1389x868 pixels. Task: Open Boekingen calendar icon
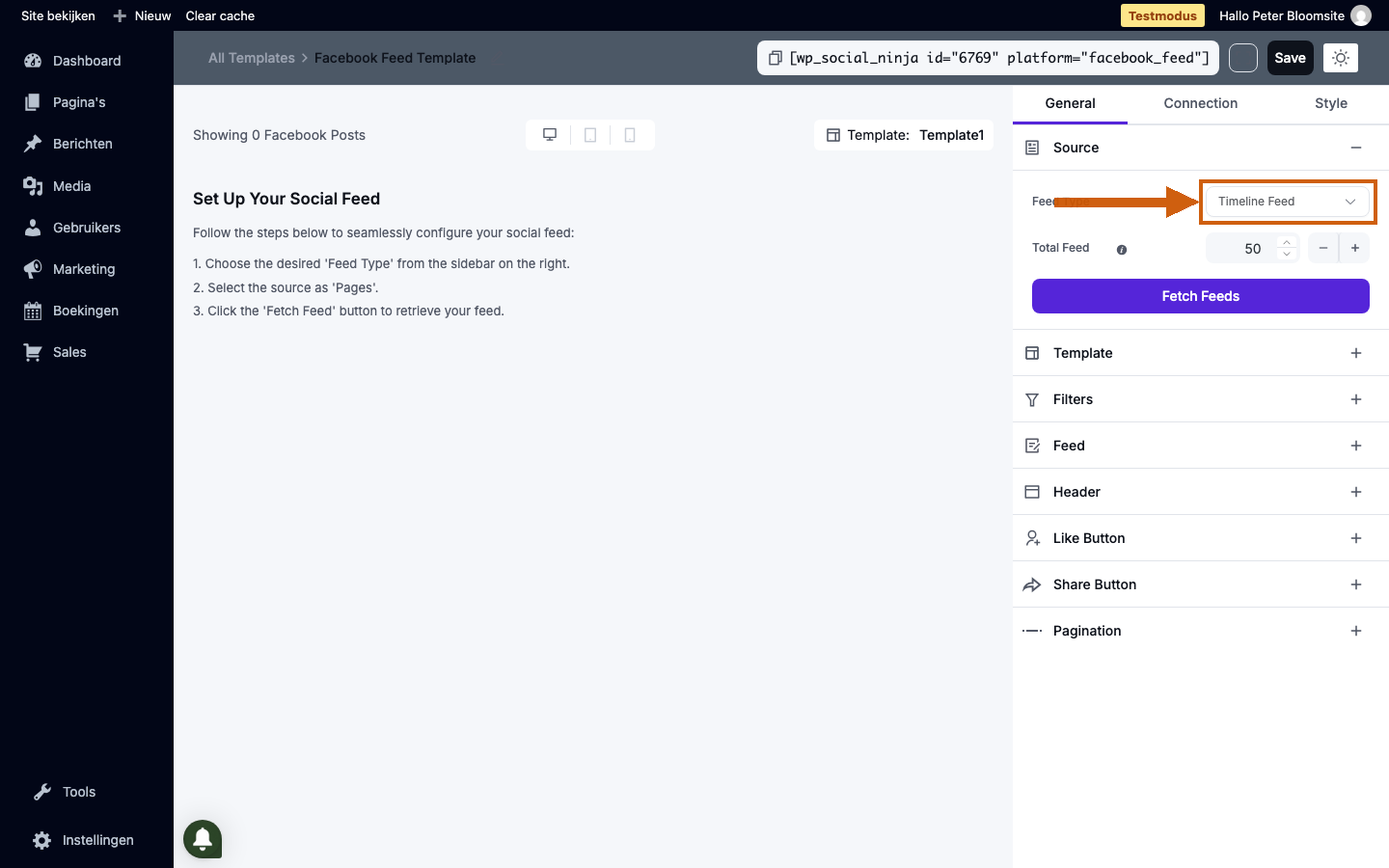click(x=33, y=311)
